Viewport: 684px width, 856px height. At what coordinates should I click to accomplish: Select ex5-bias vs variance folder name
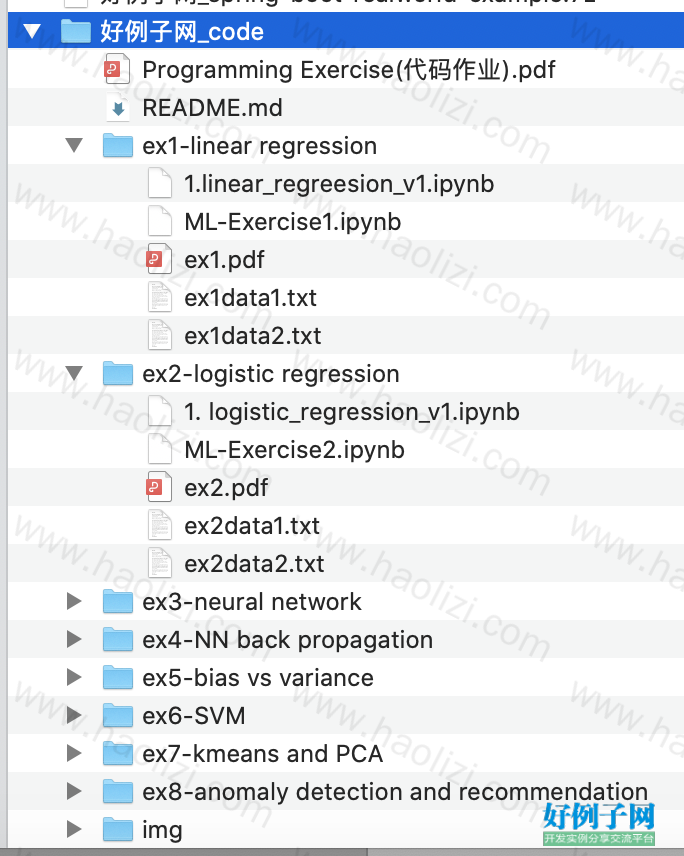point(258,678)
